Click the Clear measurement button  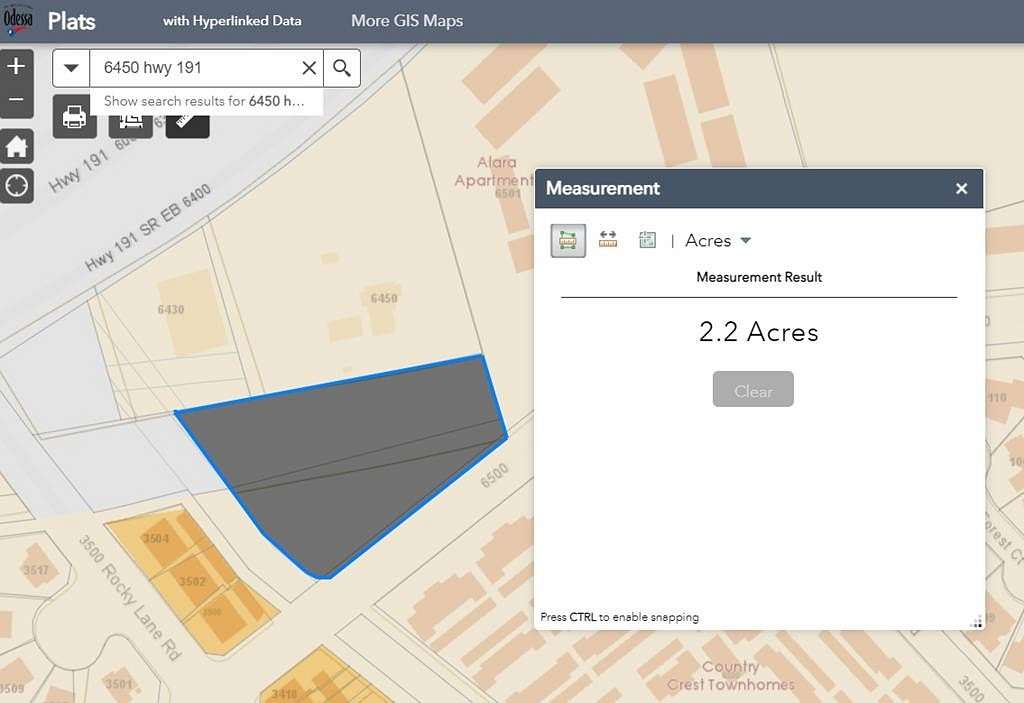(x=753, y=389)
